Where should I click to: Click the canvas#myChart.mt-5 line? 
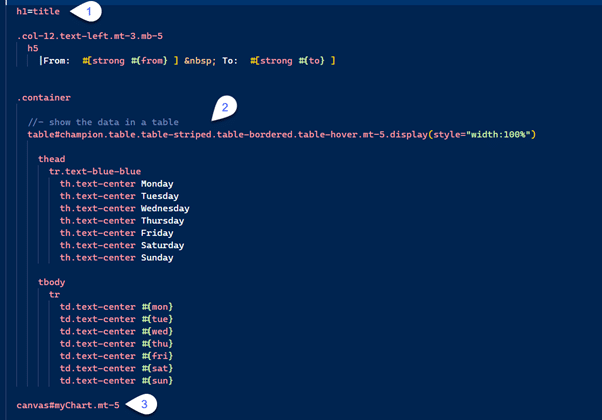coord(68,405)
